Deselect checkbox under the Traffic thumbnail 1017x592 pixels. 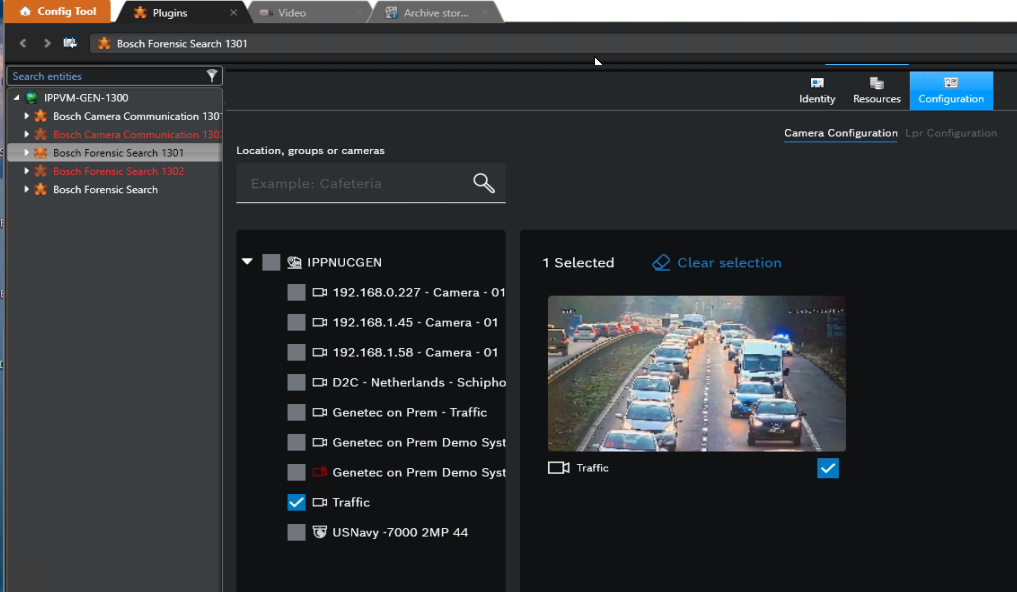click(828, 468)
